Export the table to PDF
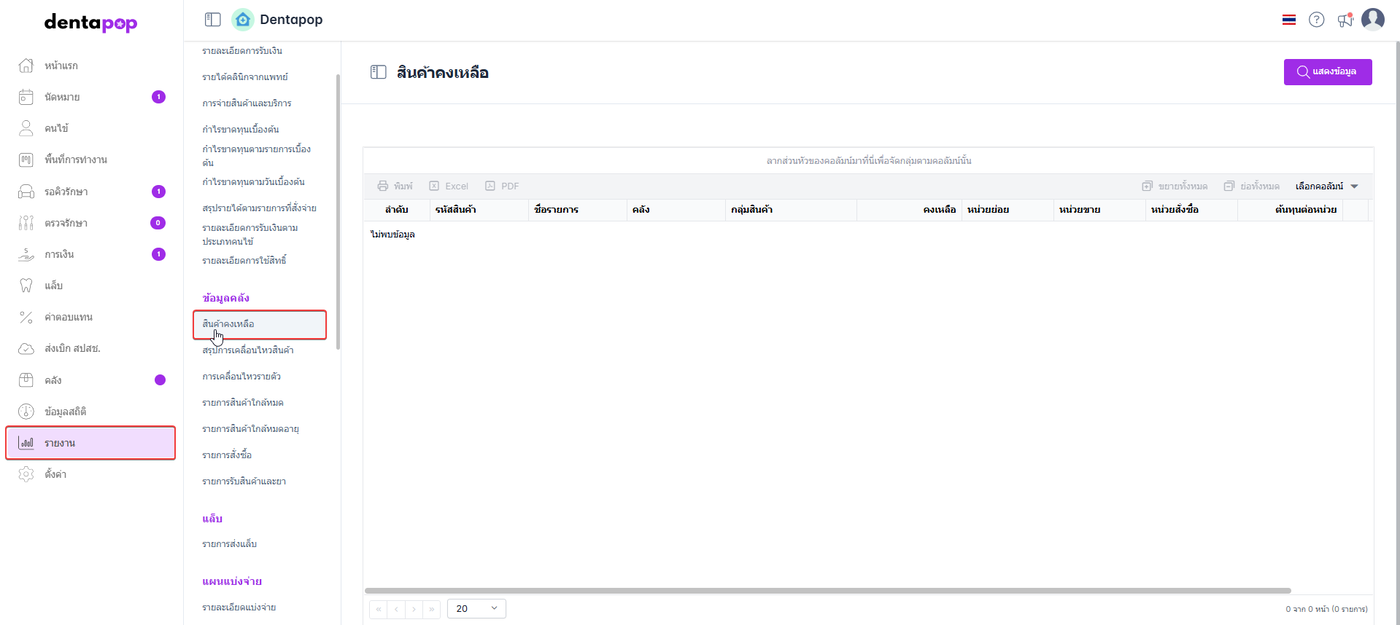1400x625 pixels. click(502, 186)
